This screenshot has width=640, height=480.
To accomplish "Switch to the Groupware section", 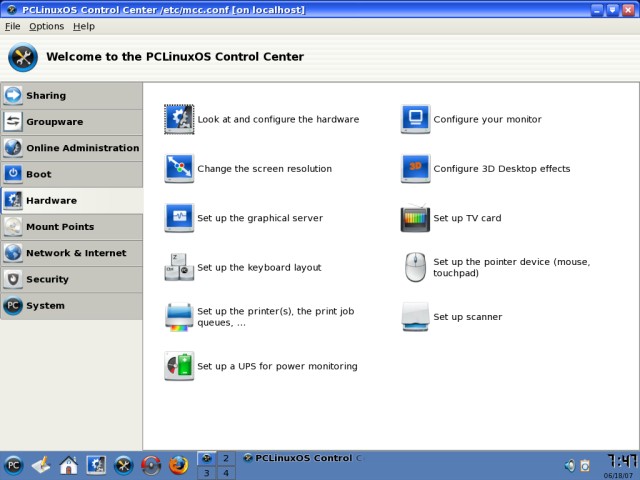I will [x=71, y=122].
